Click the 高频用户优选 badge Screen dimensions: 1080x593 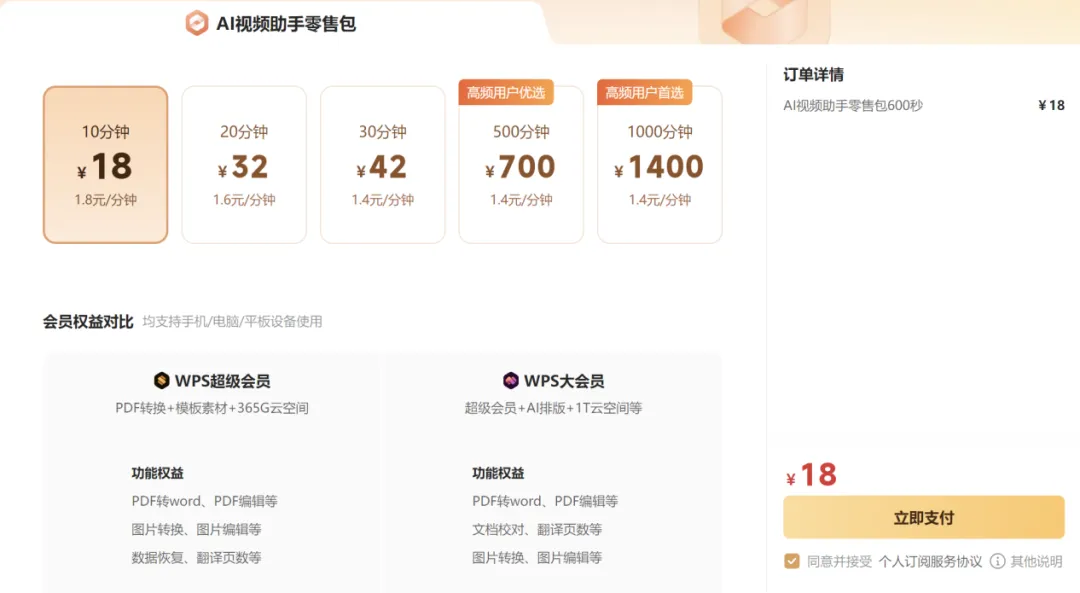coord(506,92)
